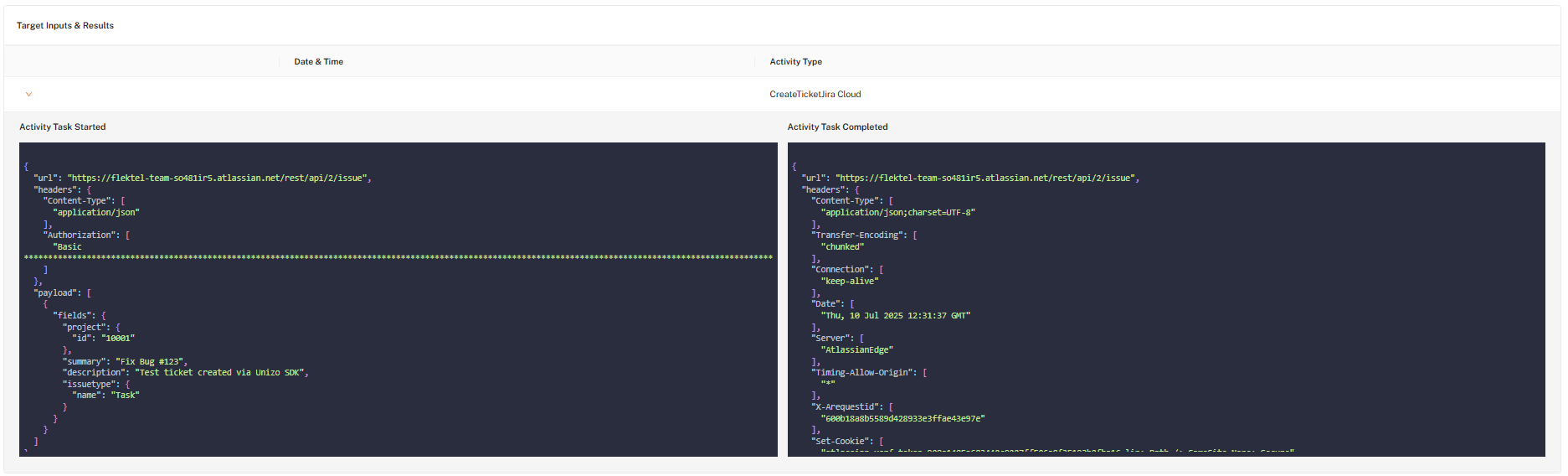Click the masked Authorization asterisks line
The height and width of the screenshot is (476, 1568).
coord(398,258)
